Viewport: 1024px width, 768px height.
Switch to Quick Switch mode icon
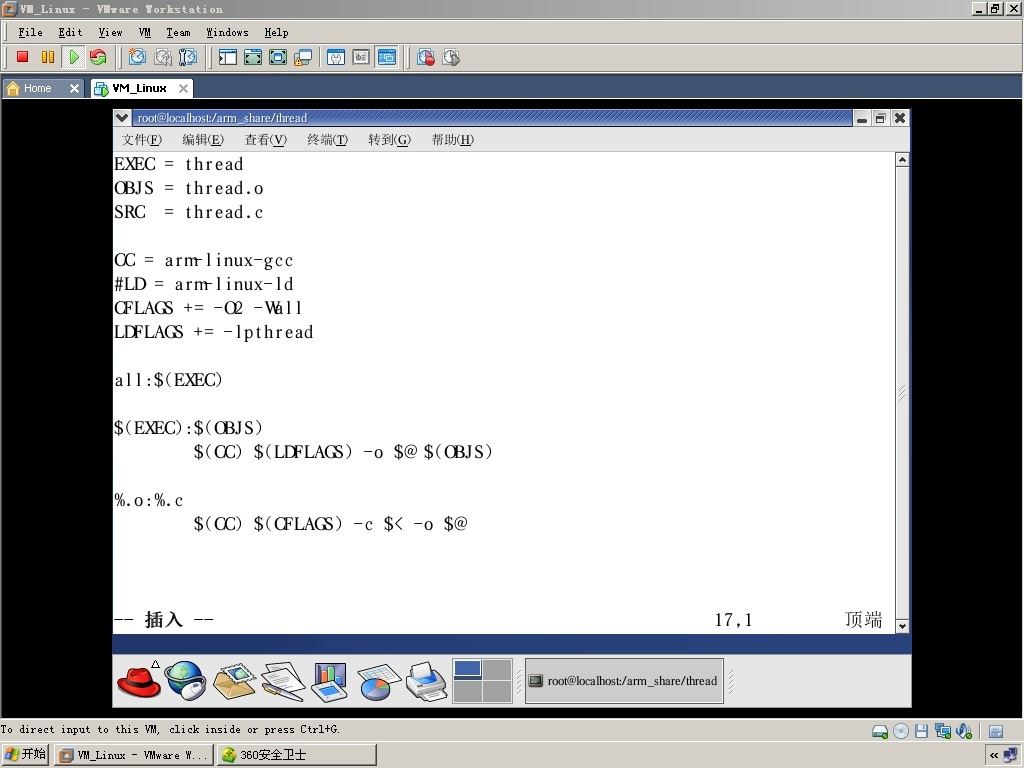pos(253,57)
